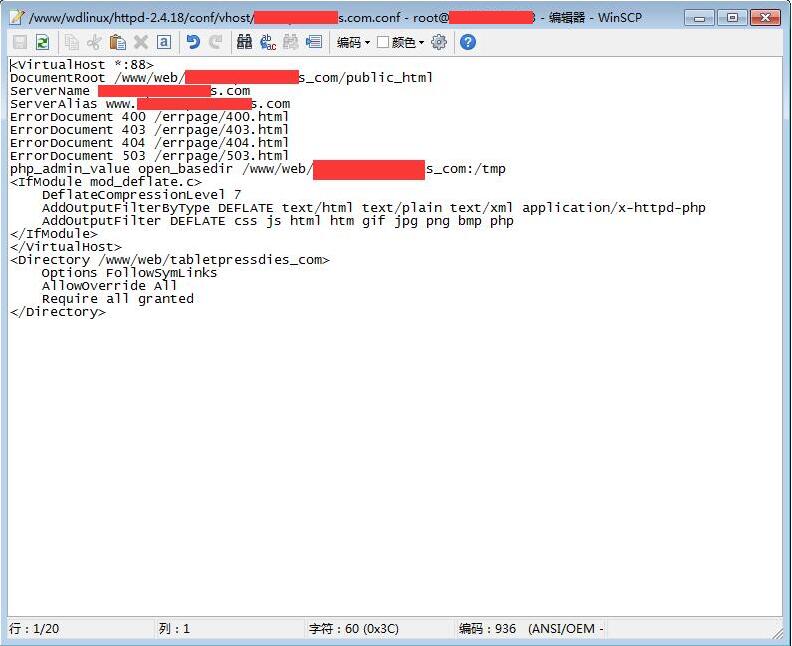Viewport: 792px width, 646px height.
Task: Click the closing '</VirtualHost>' tag
Action: [x=66, y=247]
